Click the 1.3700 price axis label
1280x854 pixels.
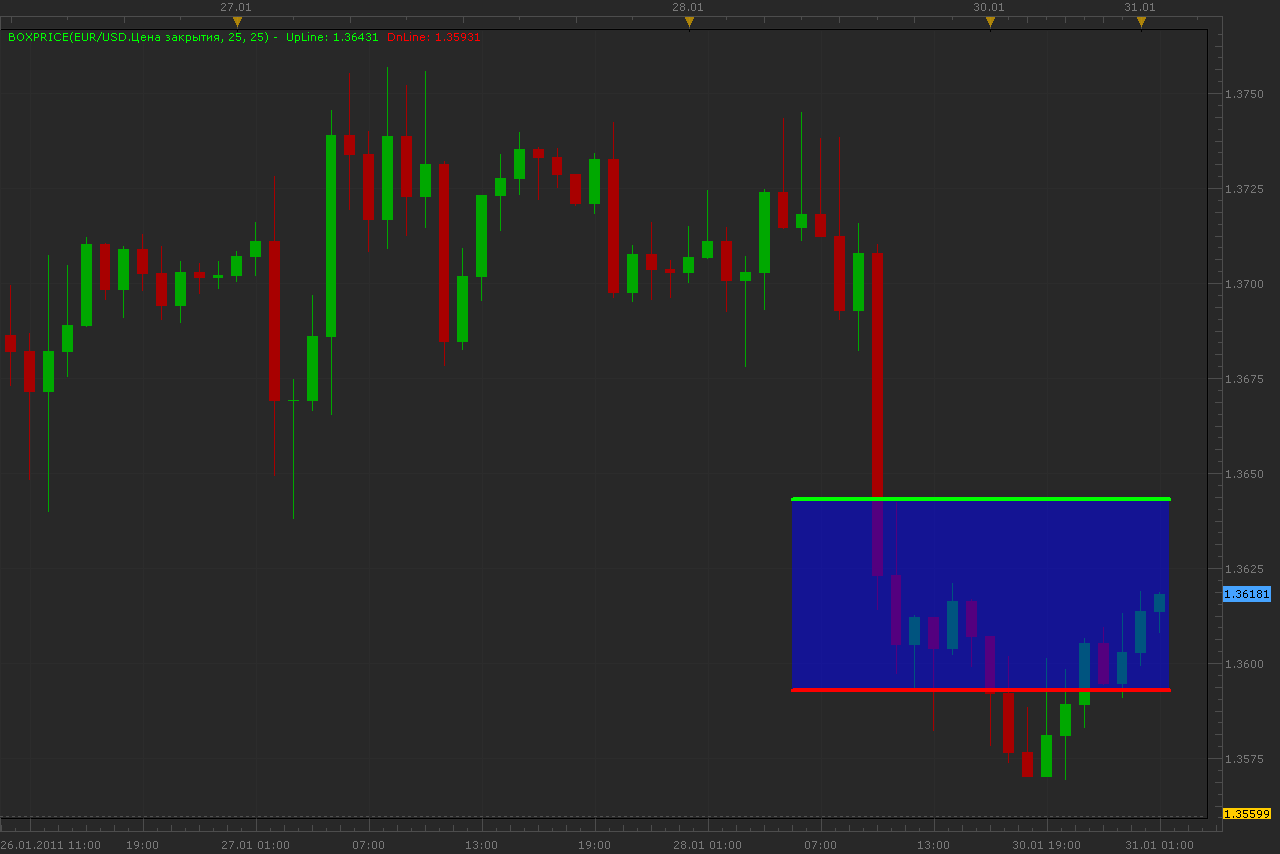(x=1244, y=284)
